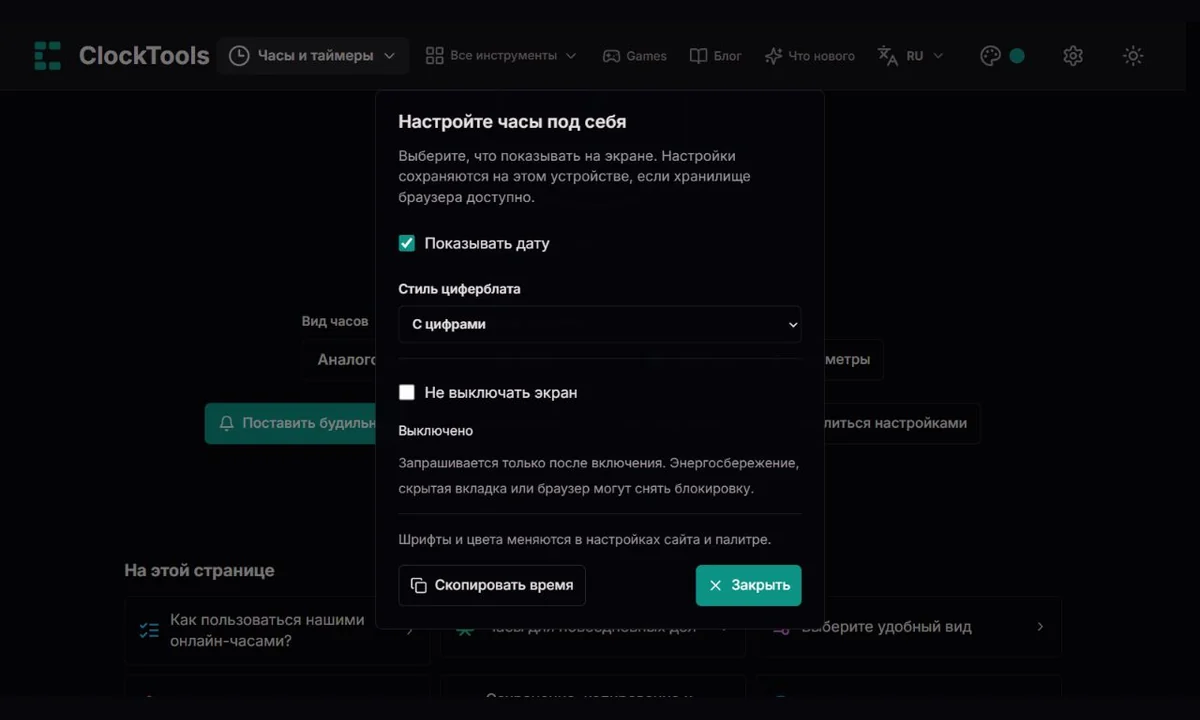Enable the Не выключать экран checkbox
Image resolution: width=1200 pixels, height=720 pixels.
[407, 393]
